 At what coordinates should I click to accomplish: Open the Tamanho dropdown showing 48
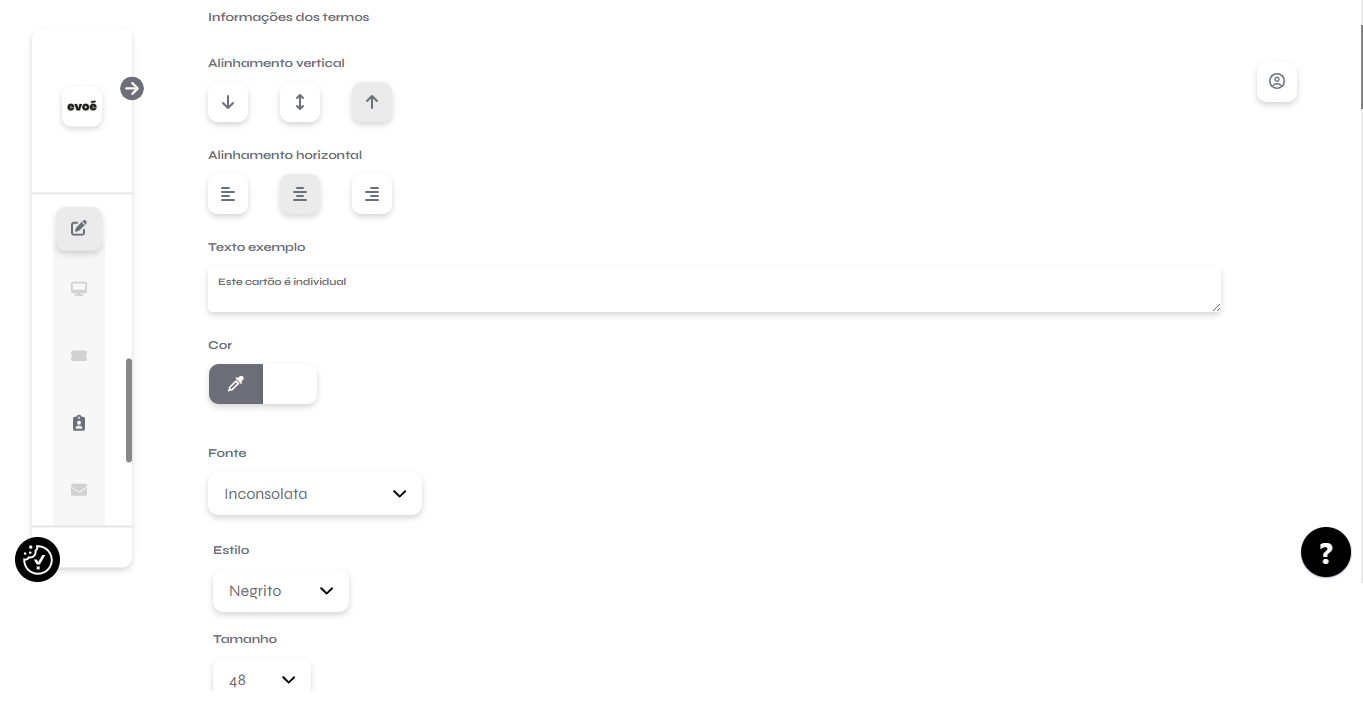click(262, 680)
